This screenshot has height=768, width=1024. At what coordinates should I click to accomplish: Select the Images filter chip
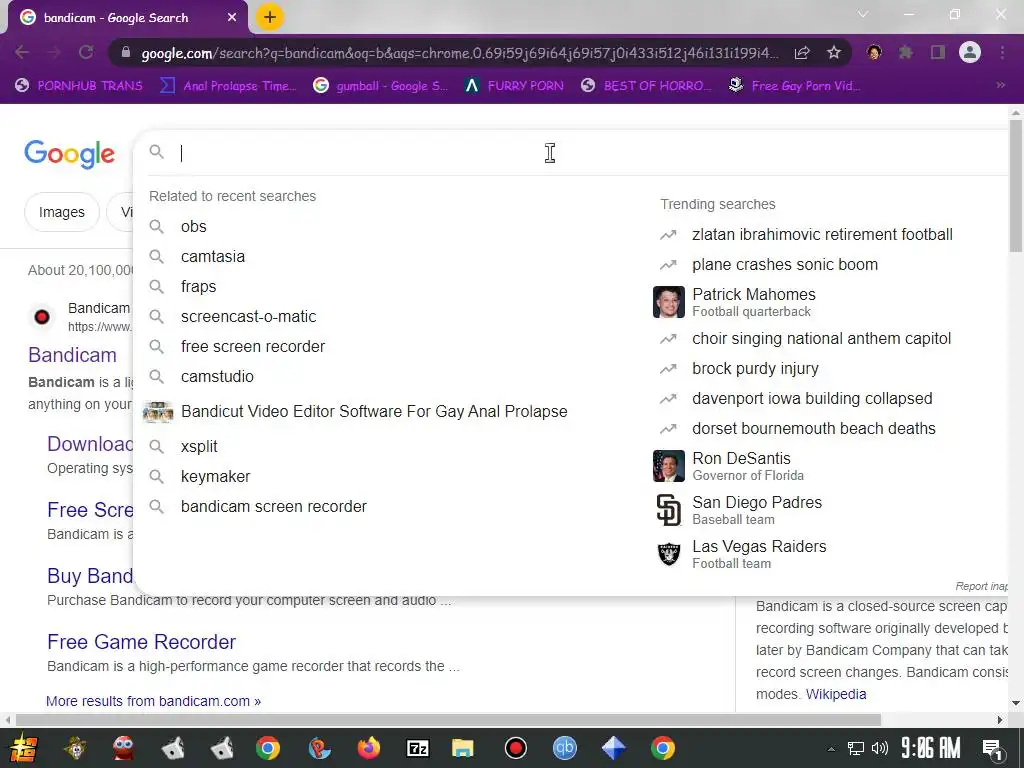pyautogui.click(x=62, y=212)
